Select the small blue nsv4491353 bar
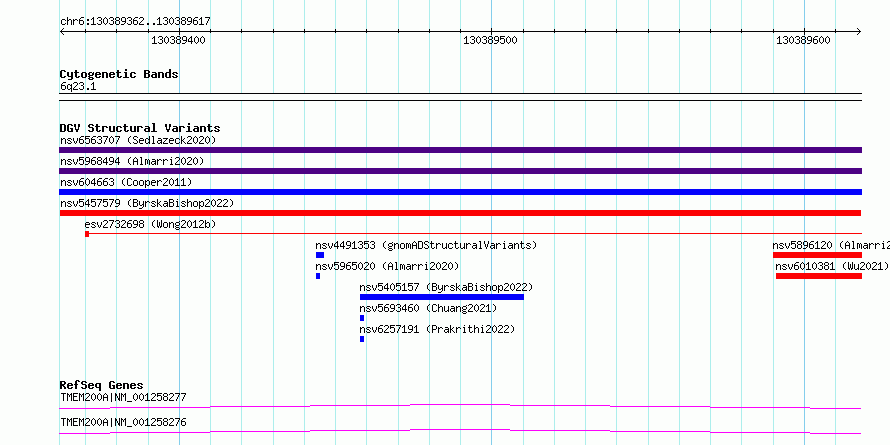Image resolution: width=890 pixels, height=445 pixels. point(320,255)
